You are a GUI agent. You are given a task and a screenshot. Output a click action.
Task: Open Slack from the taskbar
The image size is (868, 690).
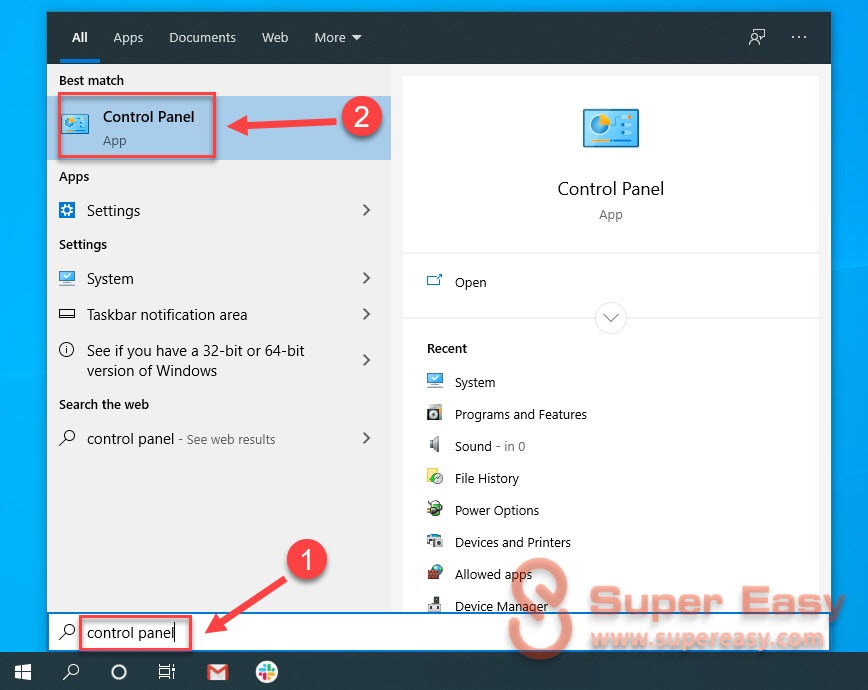(x=267, y=672)
